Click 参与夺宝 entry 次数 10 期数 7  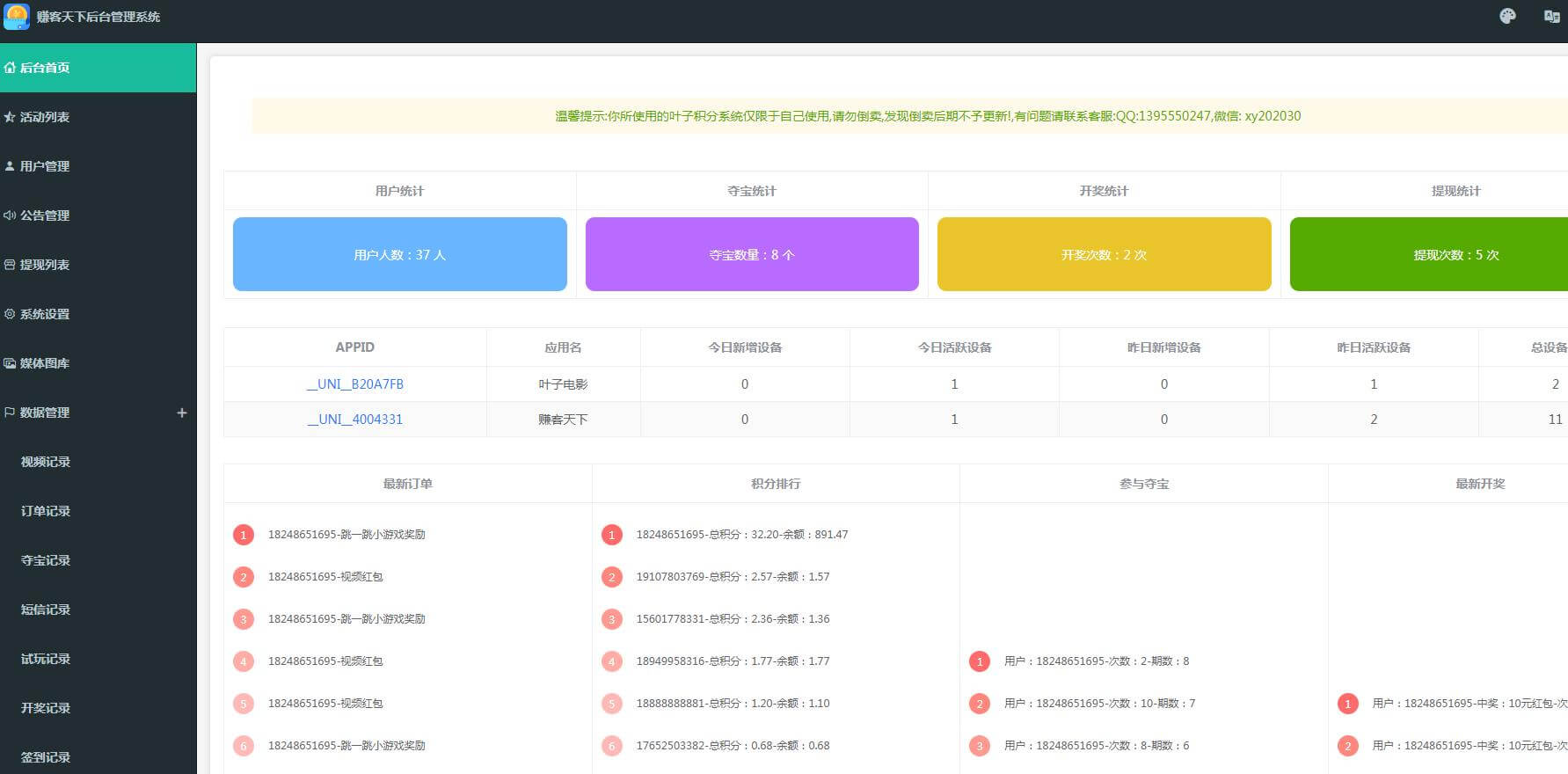tap(1100, 704)
